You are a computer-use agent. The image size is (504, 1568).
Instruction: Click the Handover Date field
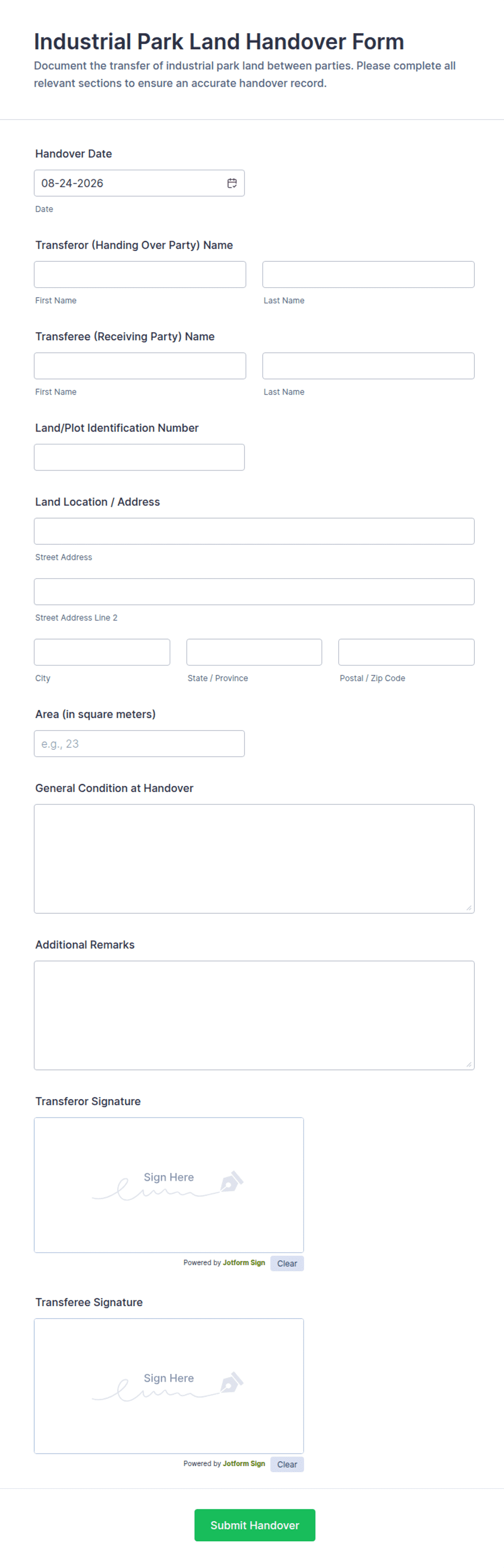point(139,183)
